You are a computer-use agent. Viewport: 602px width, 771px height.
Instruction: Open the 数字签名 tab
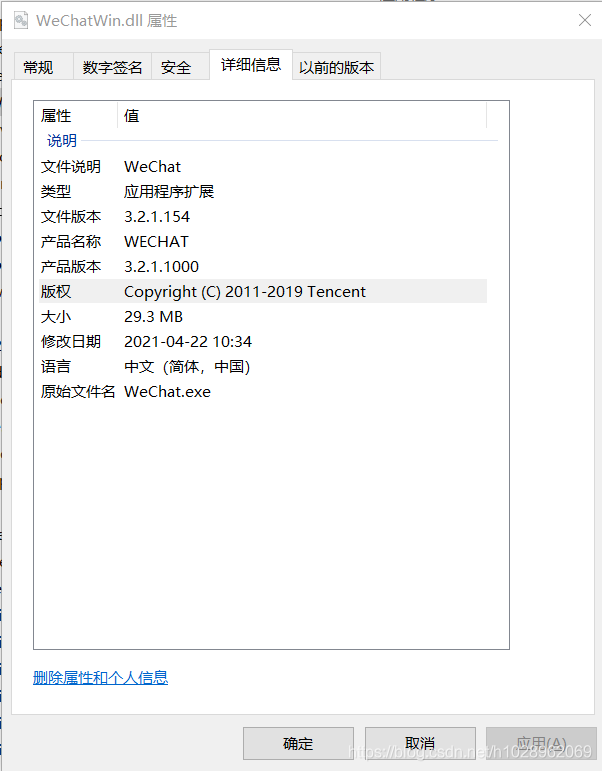112,66
